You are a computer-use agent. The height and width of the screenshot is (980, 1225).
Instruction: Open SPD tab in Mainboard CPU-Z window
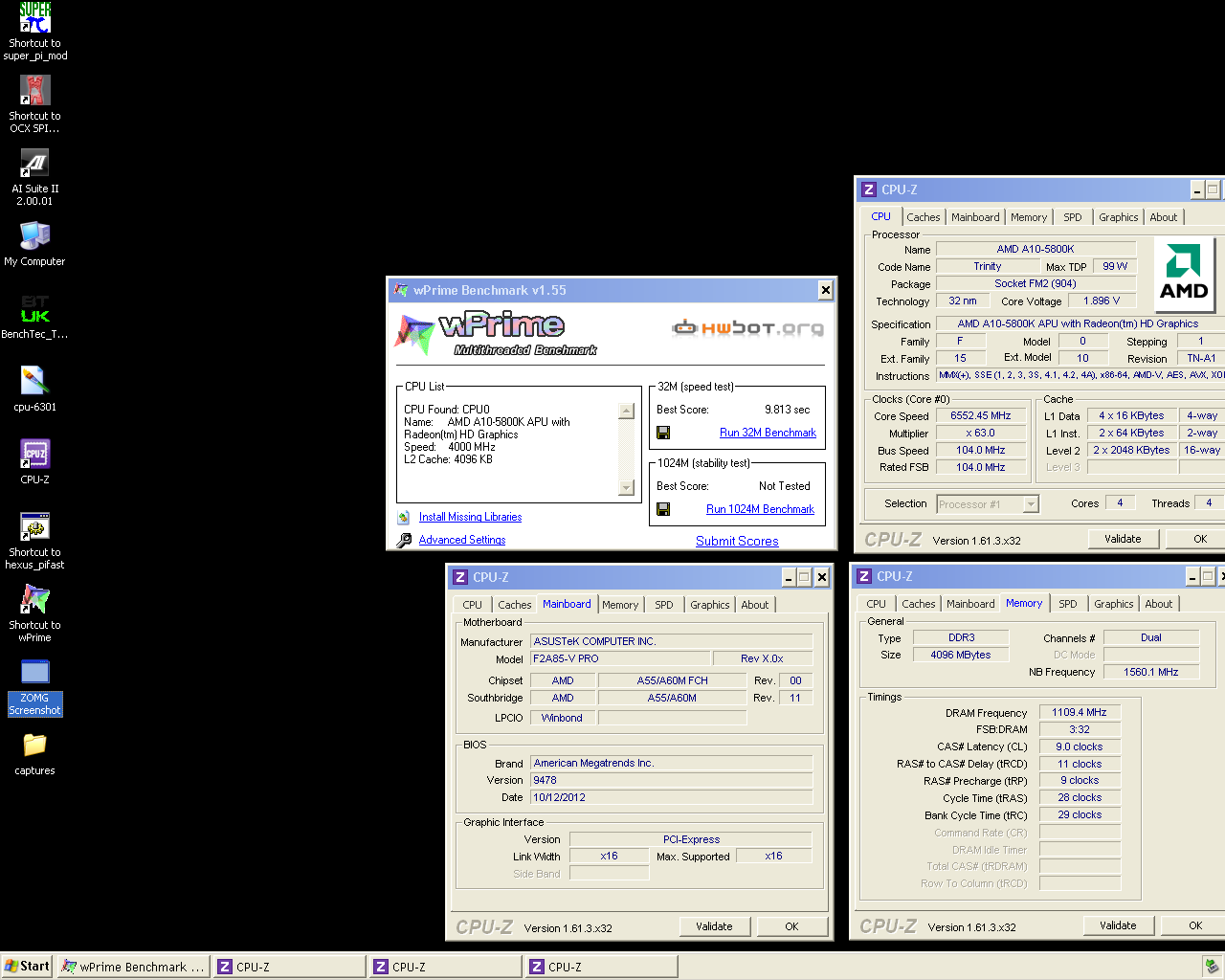664,605
